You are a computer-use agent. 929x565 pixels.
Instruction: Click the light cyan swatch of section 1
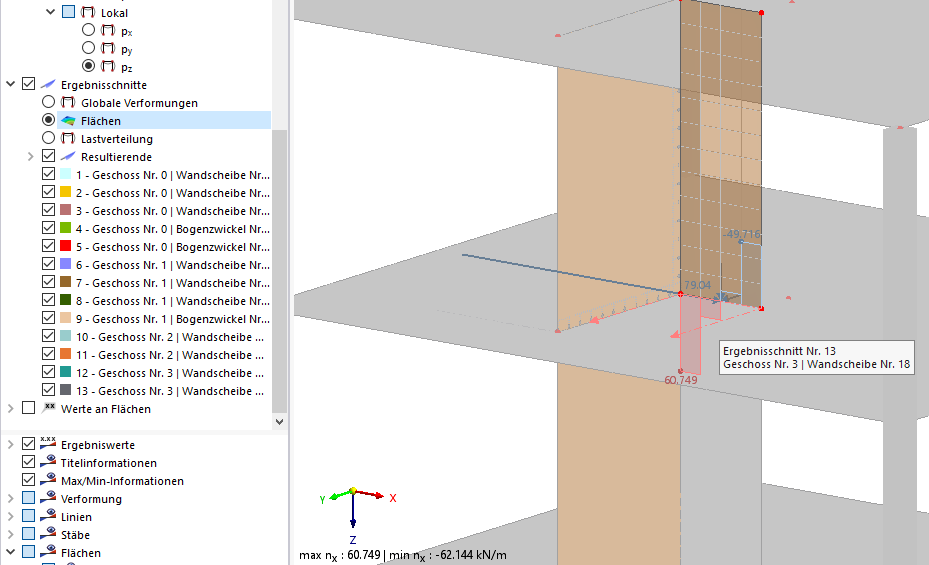pyautogui.click(x=66, y=174)
